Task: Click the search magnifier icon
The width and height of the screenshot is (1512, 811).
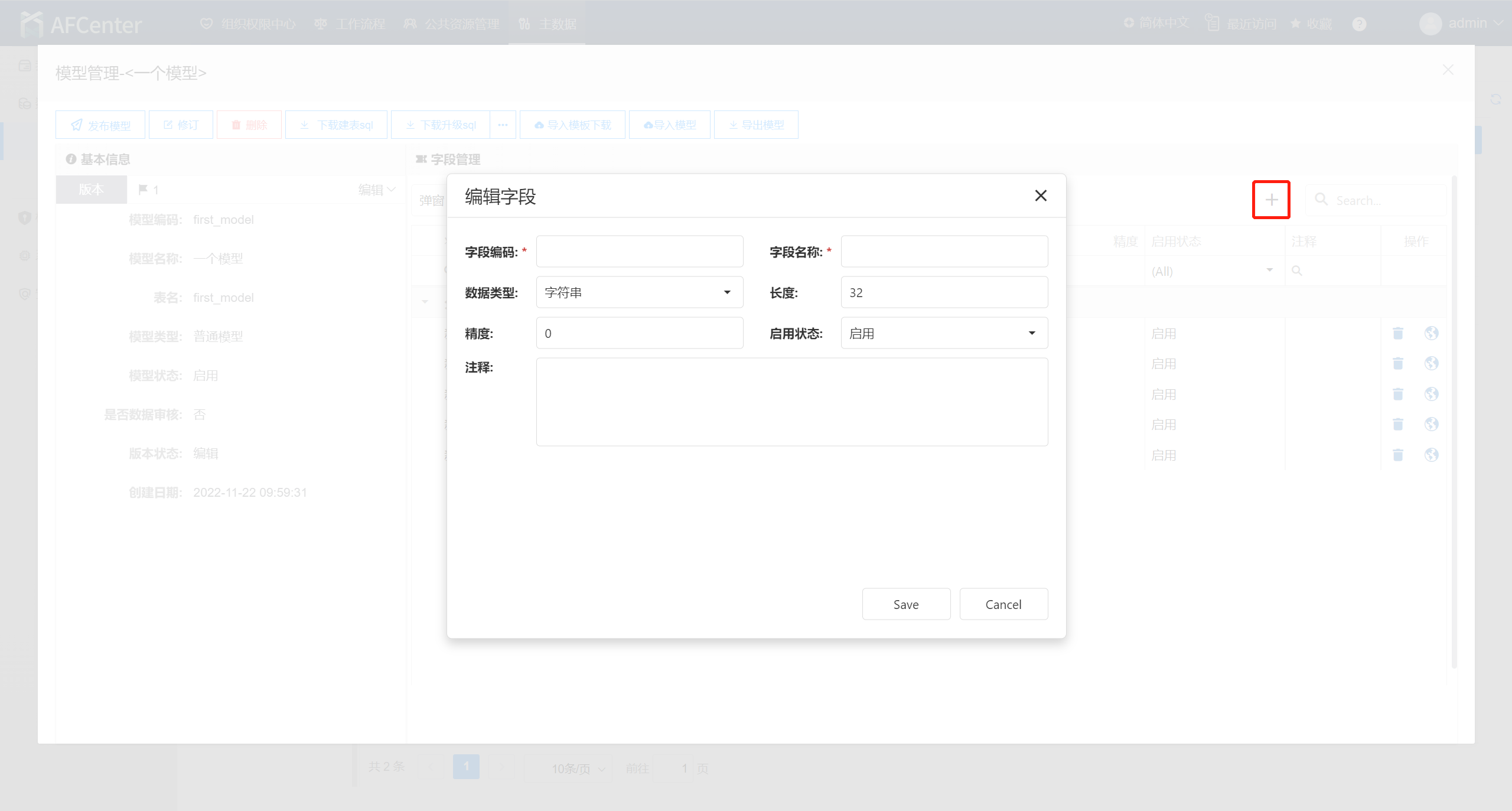Action: pos(1321,200)
